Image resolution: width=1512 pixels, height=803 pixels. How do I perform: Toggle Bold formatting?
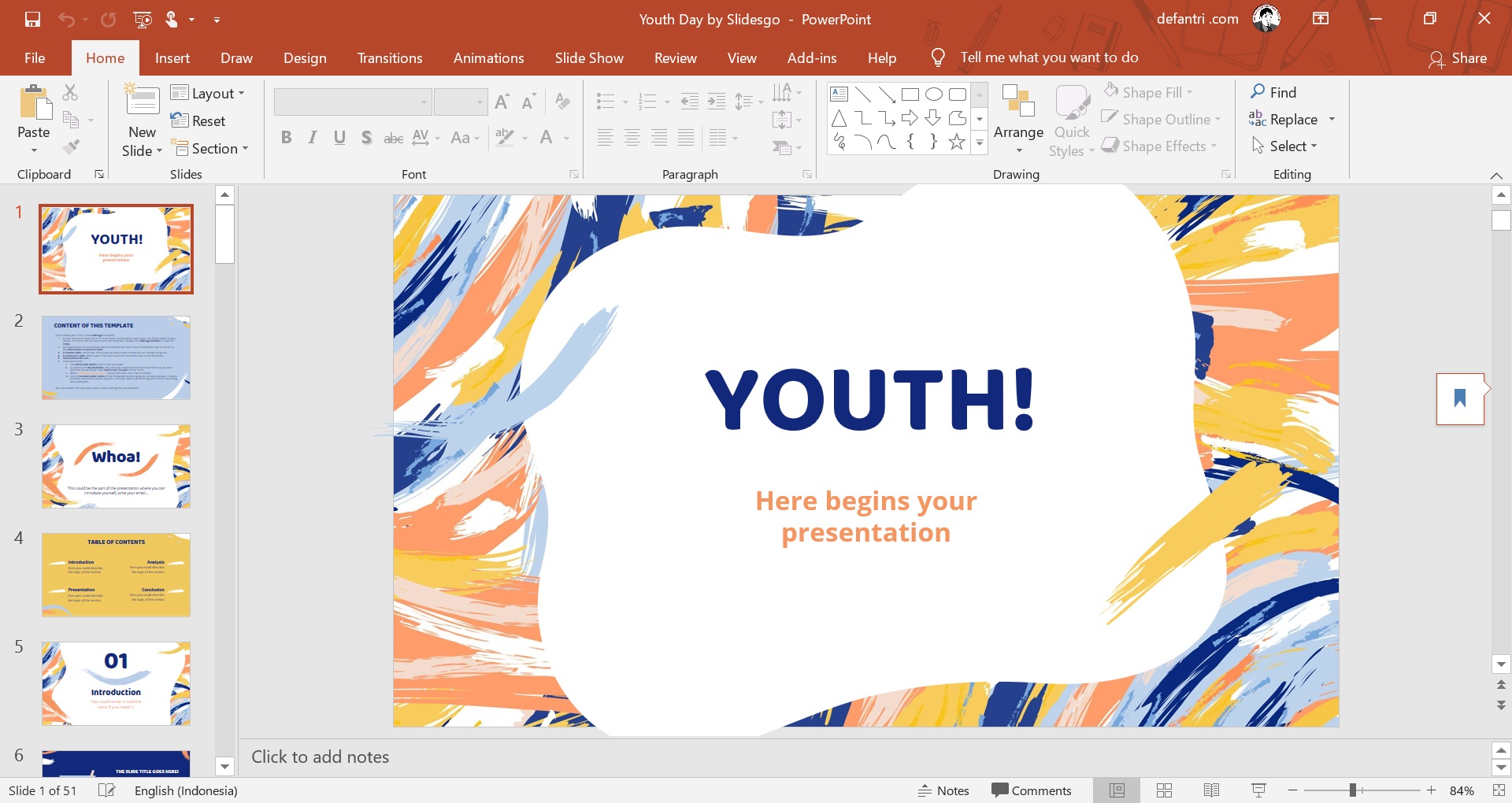point(287,138)
